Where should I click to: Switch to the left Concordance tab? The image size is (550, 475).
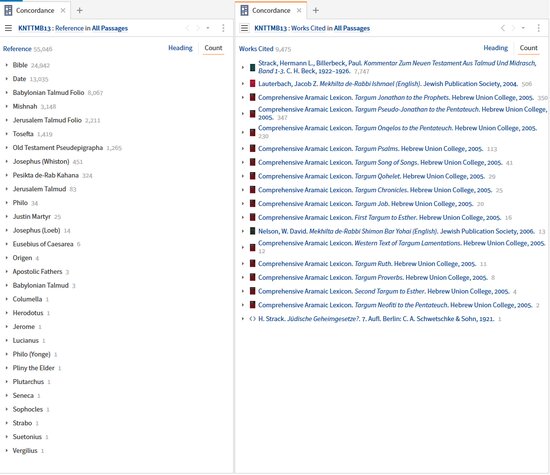coord(35,11)
